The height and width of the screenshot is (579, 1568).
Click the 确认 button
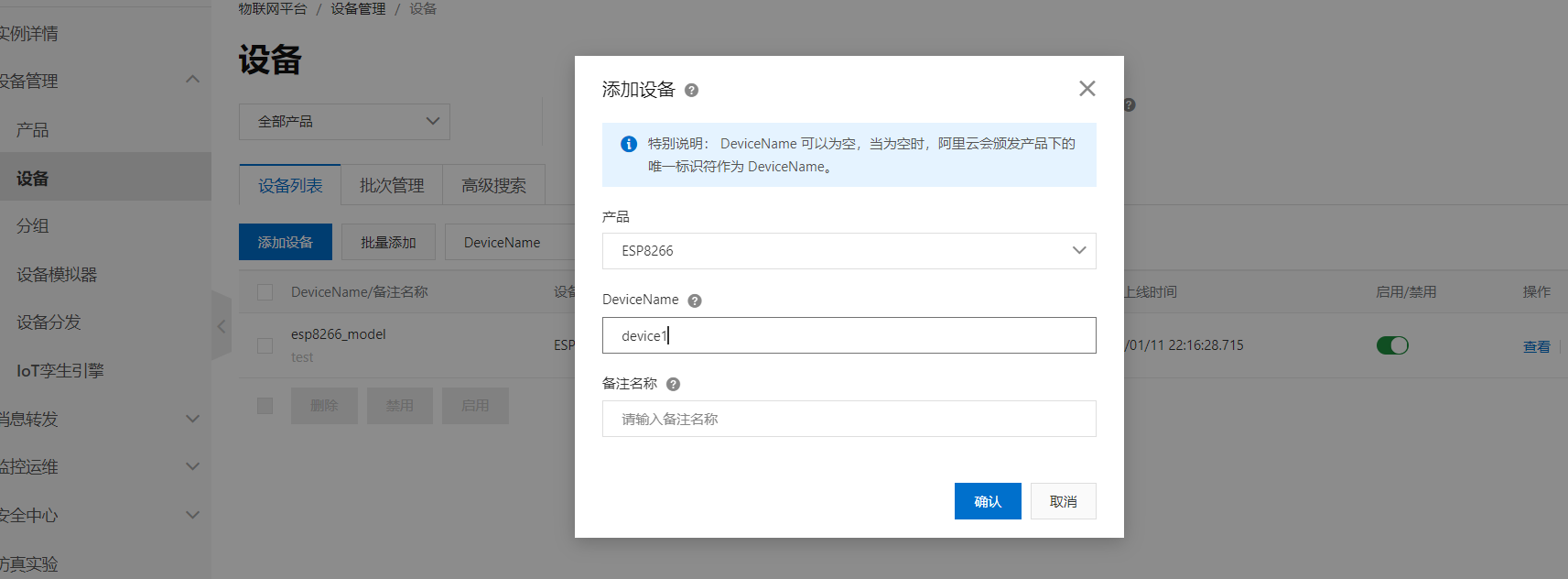pos(988,501)
